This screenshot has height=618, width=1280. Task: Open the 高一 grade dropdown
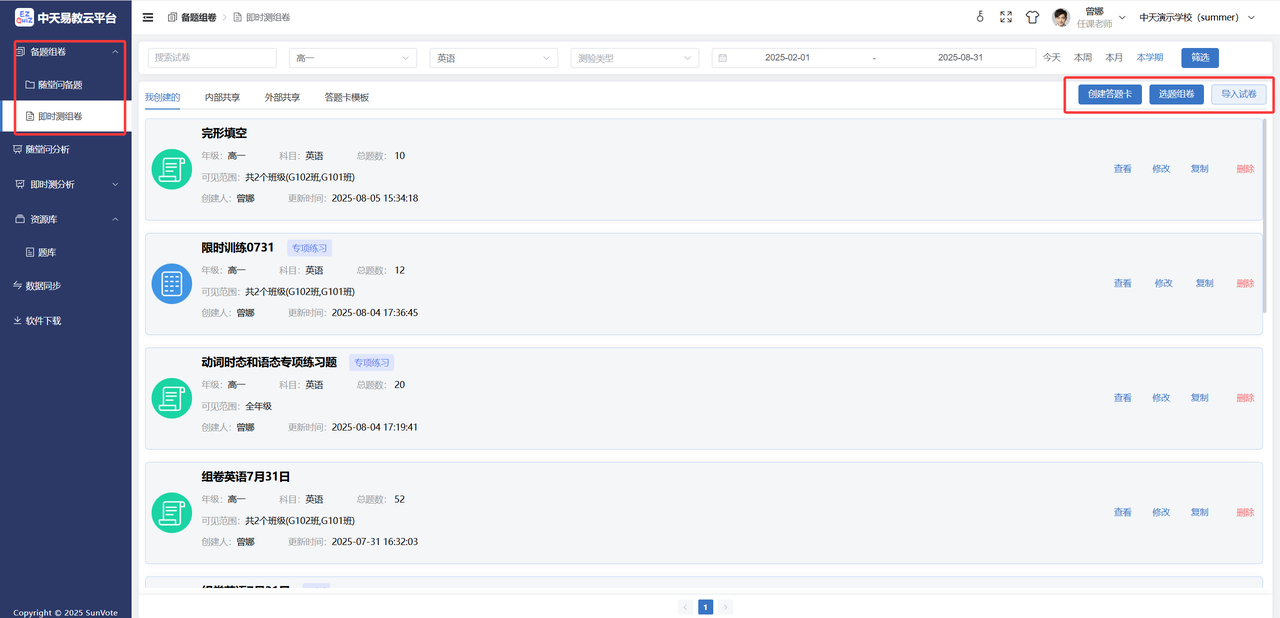[353, 58]
